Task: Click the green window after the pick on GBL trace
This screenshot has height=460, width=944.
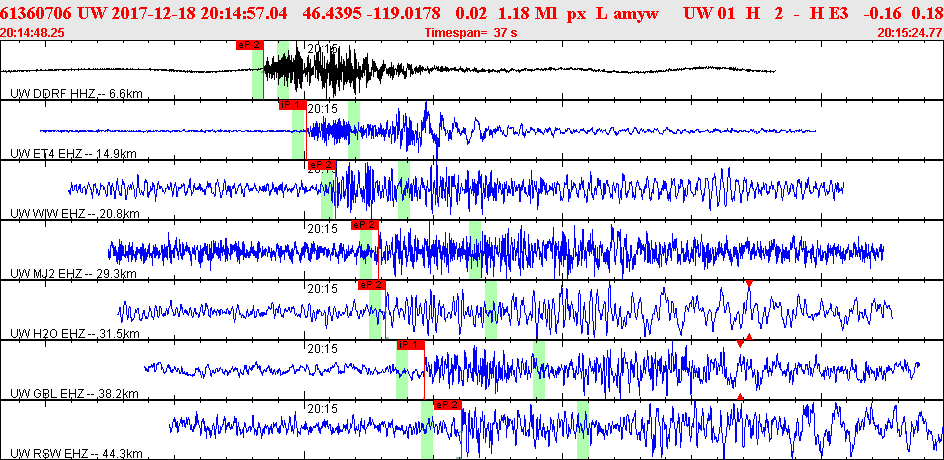Action: coord(539,370)
